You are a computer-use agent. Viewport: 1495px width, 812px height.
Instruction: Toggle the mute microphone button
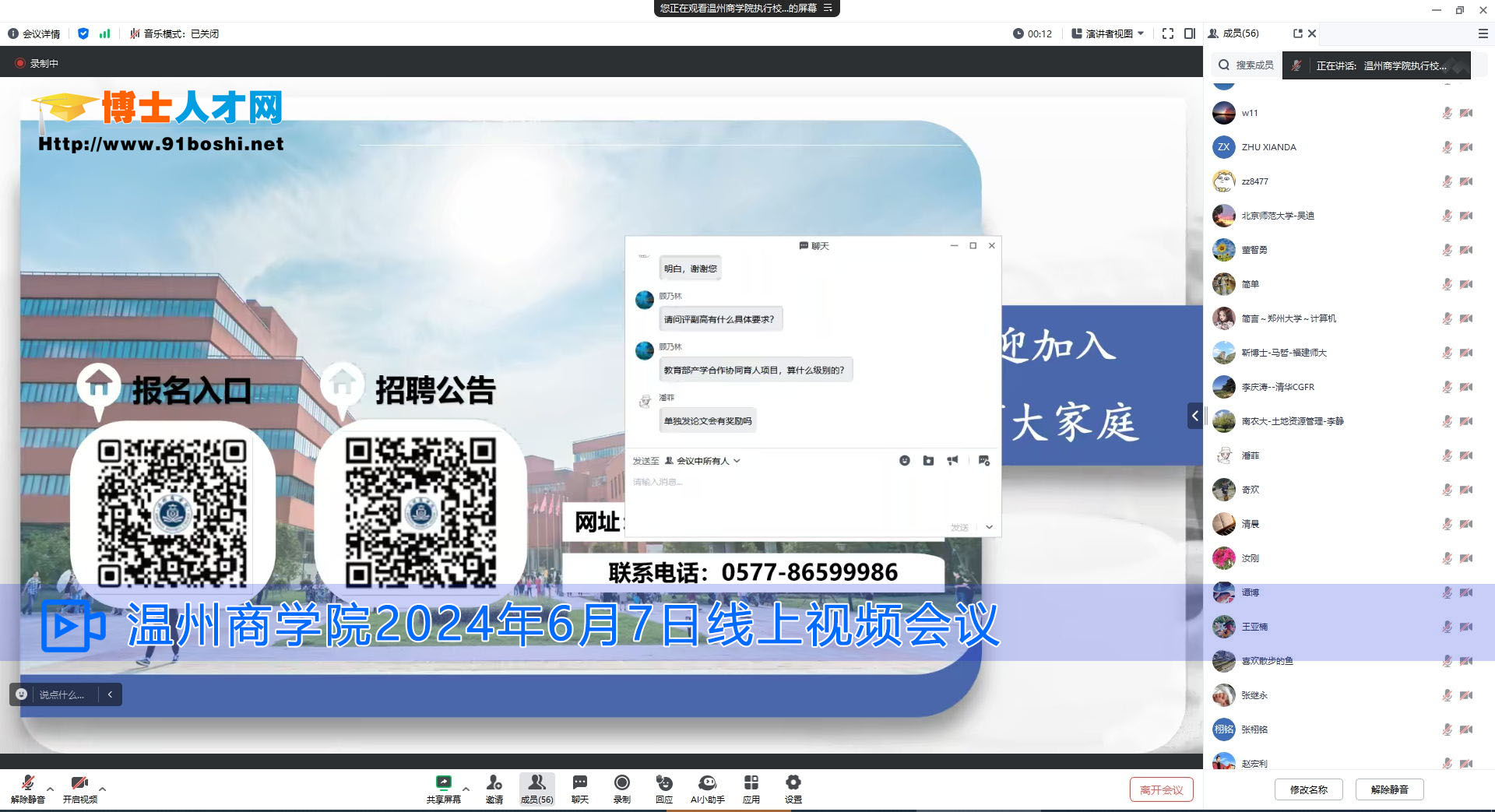pos(28,789)
